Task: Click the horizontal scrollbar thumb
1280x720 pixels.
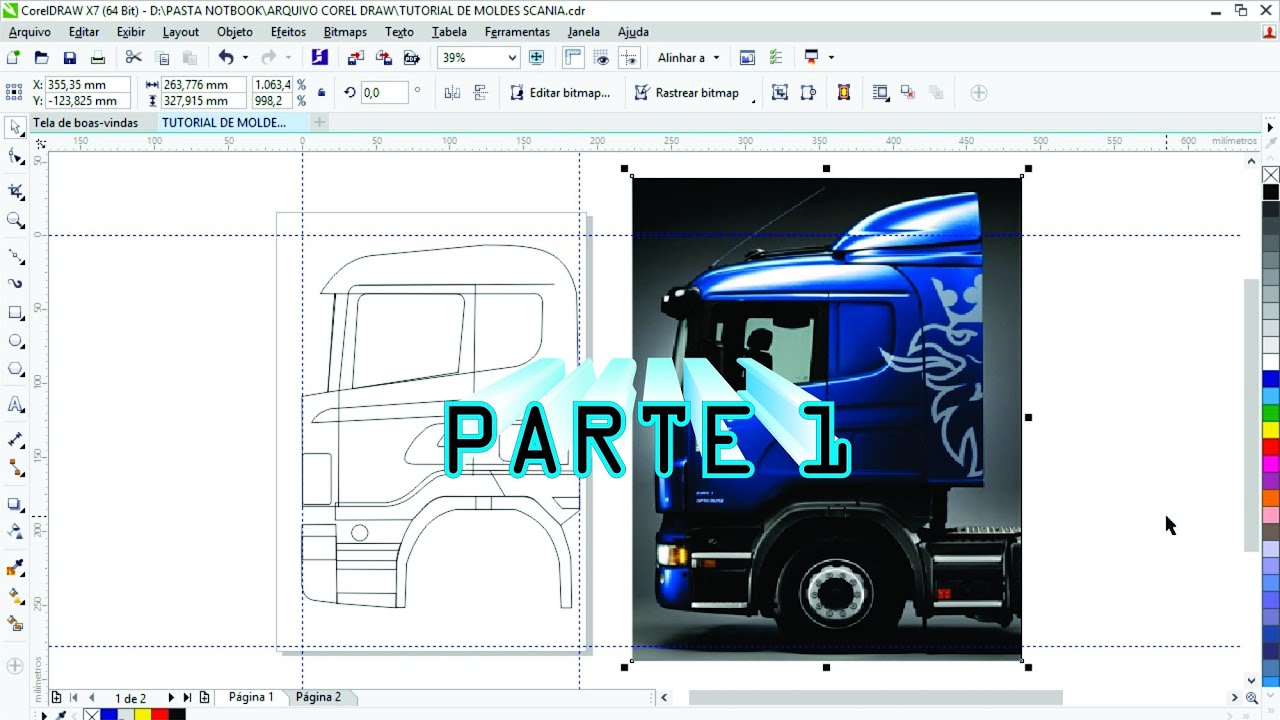Action: click(875, 697)
